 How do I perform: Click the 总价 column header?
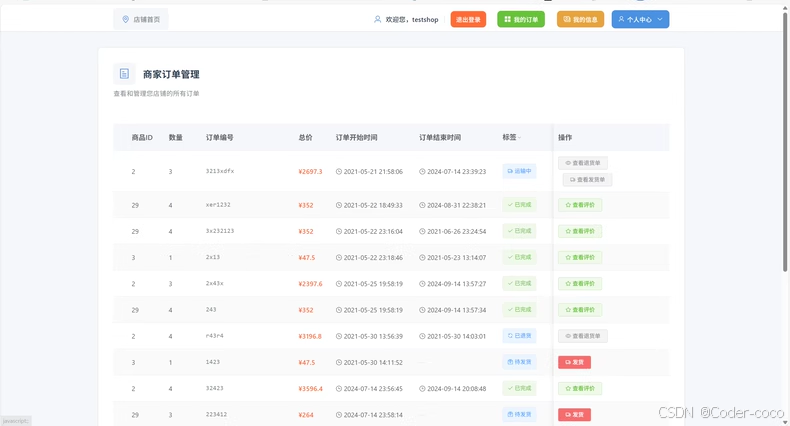(x=305, y=137)
